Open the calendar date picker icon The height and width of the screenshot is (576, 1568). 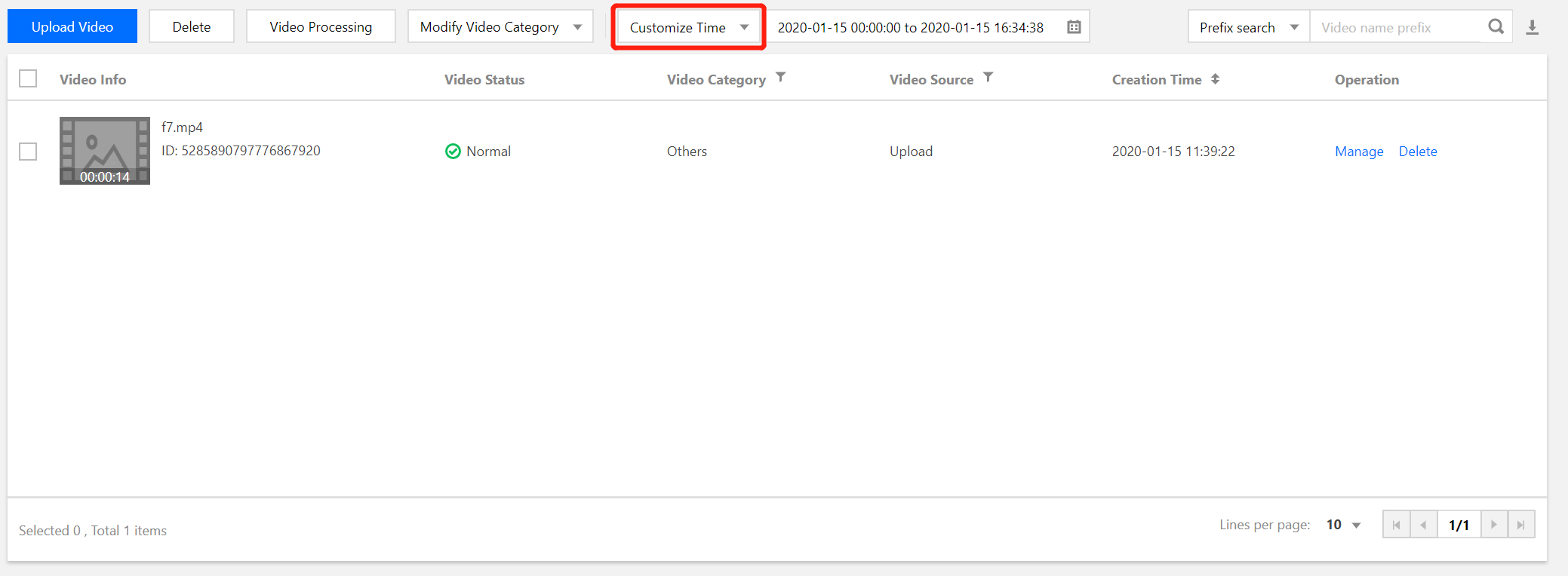click(x=1074, y=27)
